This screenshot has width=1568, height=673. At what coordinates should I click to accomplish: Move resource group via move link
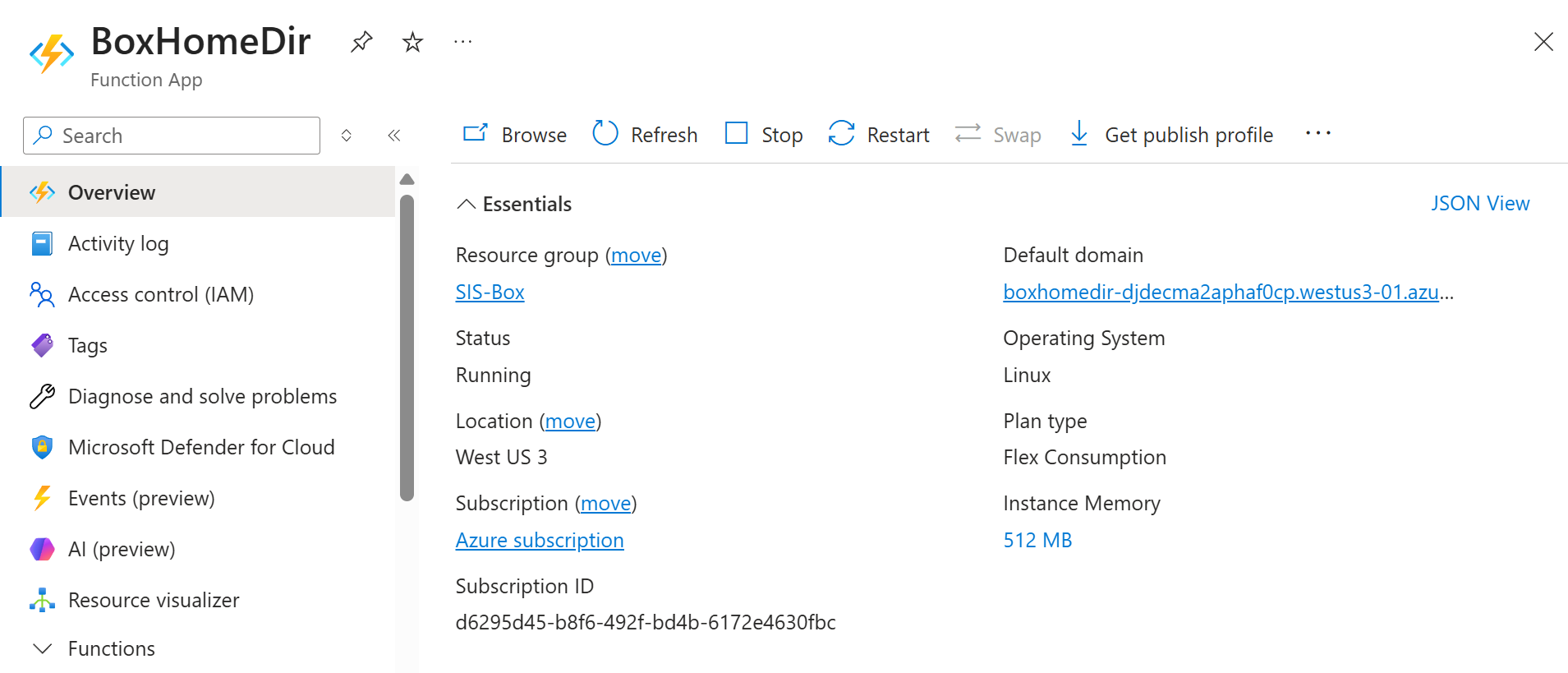click(x=637, y=256)
